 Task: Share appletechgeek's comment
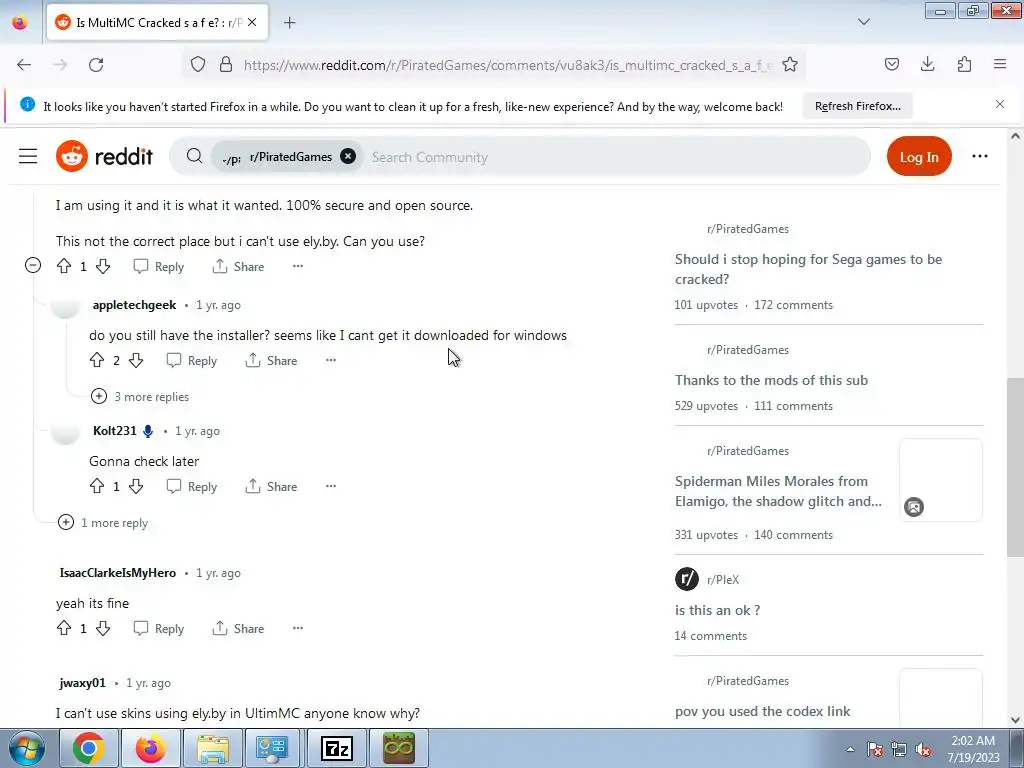(271, 360)
